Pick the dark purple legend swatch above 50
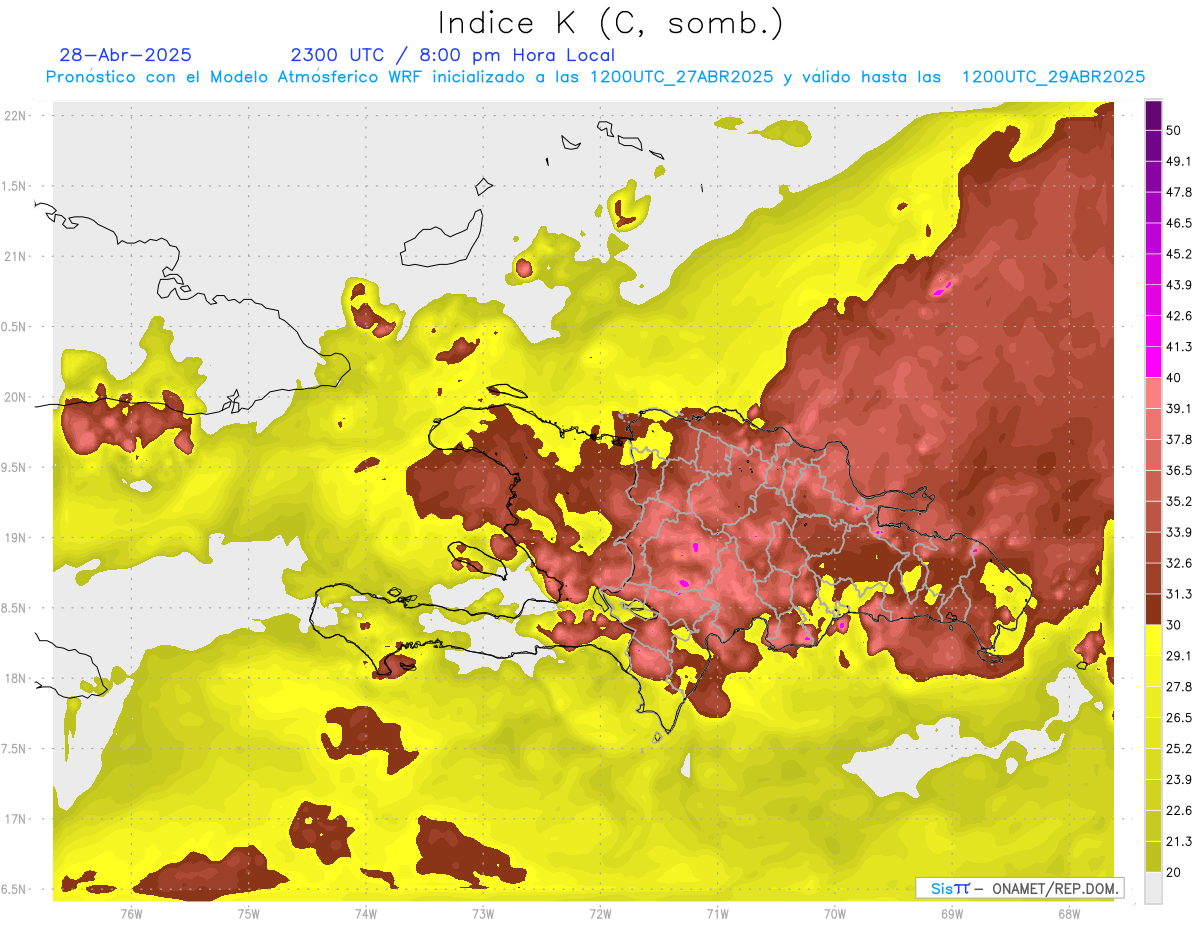This screenshot has width=1200, height=927. (1154, 116)
